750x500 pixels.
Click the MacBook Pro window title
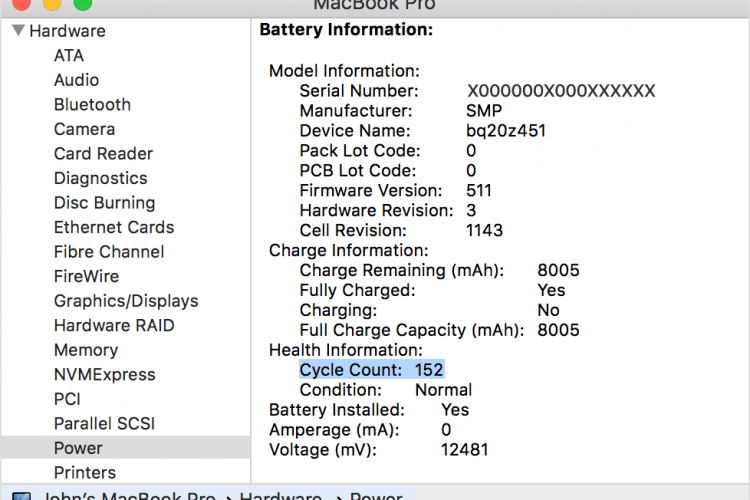coord(375,5)
